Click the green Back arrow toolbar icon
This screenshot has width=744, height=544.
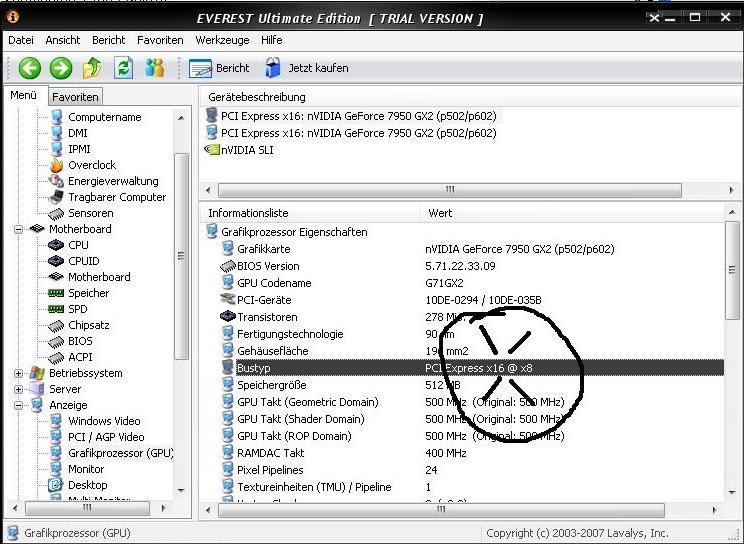coord(29,68)
